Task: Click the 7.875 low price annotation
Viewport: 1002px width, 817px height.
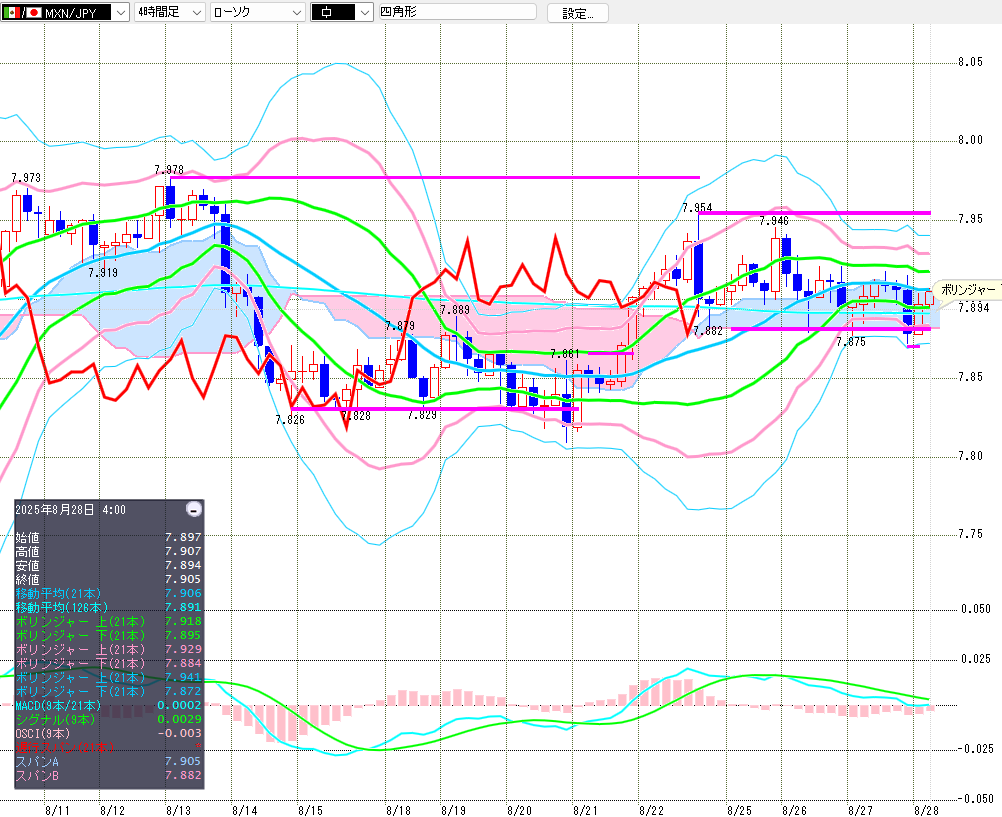Action: click(x=851, y=342)
